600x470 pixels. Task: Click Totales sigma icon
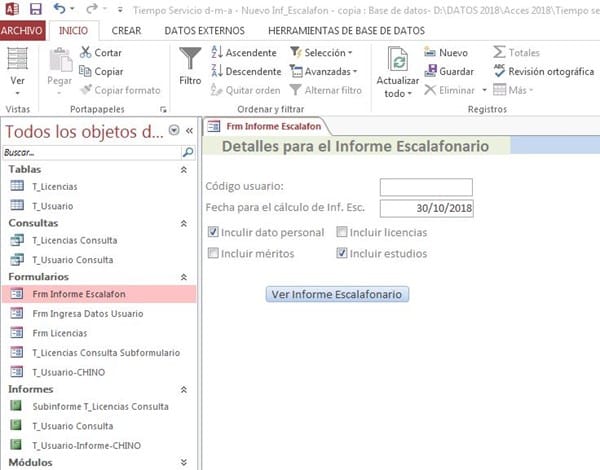click(499, 52)
